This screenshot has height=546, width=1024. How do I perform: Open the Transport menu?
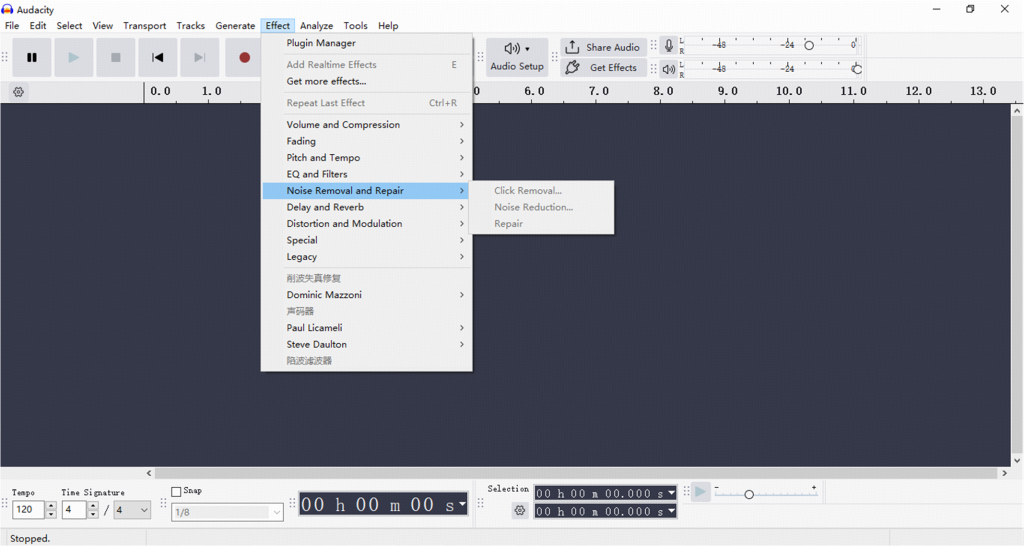144,25
